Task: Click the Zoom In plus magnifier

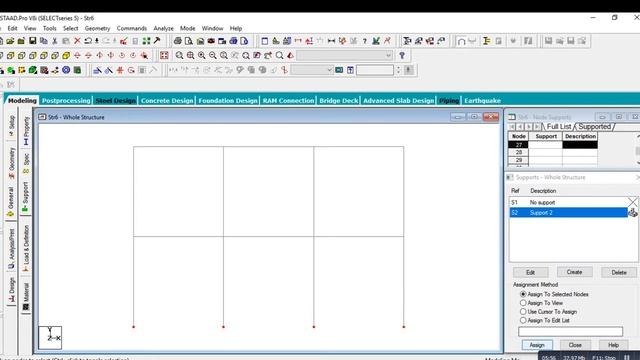Action: tap(202, 55)
